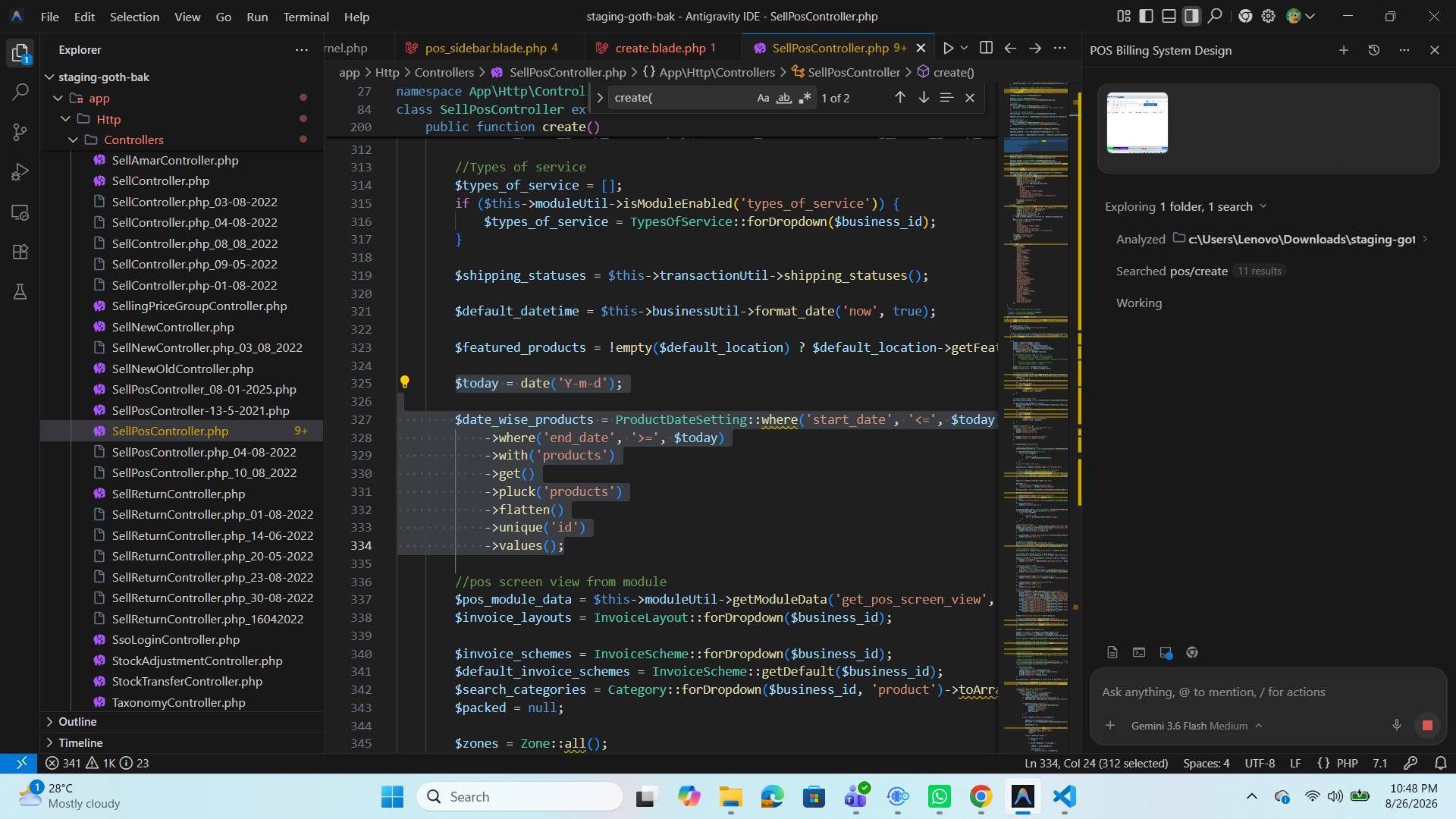Image resolution: width=1456 pixels, height=819 pixels.
Task: Click the split editor right icon
Action: tap(986, 48)
